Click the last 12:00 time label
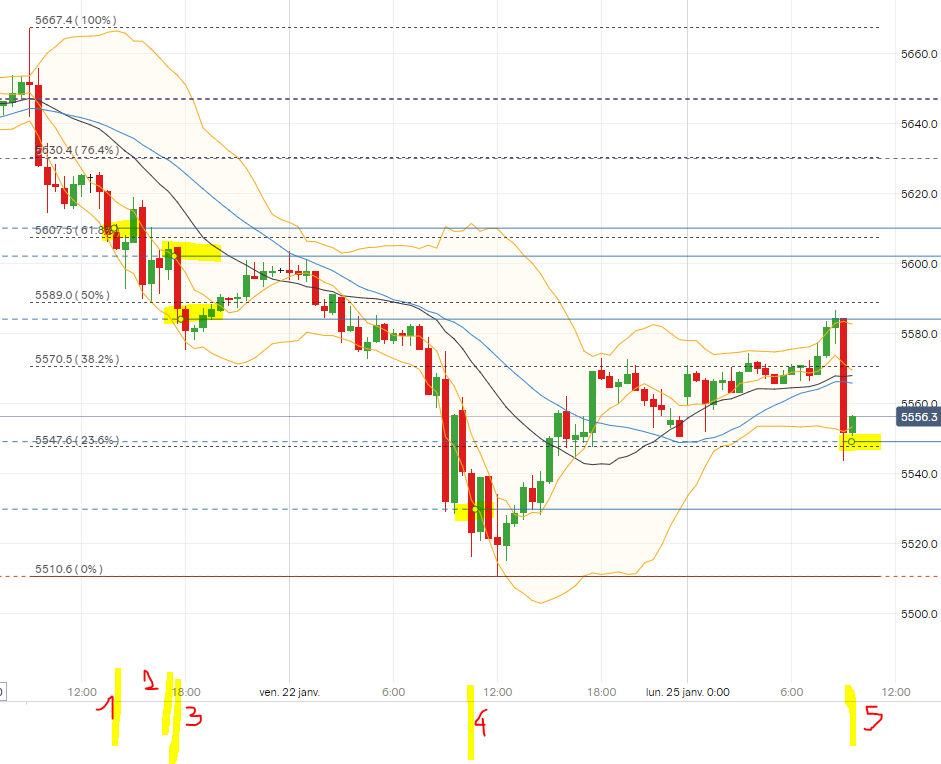The height and width of the screenshot is (764, 941). (x=896, y=692)
